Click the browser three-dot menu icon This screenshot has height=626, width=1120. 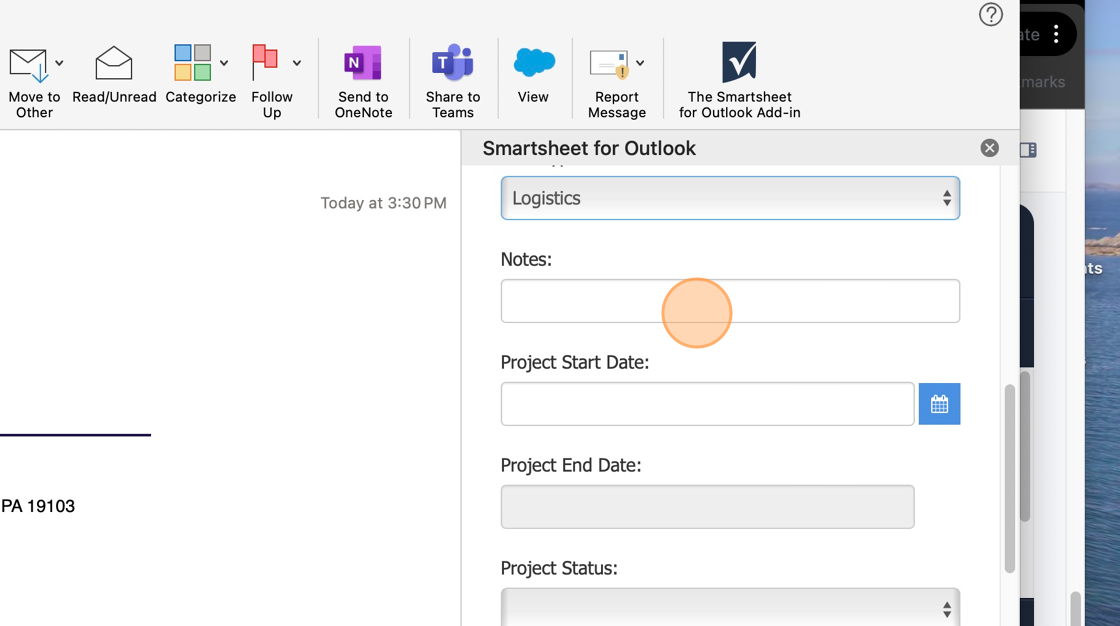[1056, 34]
